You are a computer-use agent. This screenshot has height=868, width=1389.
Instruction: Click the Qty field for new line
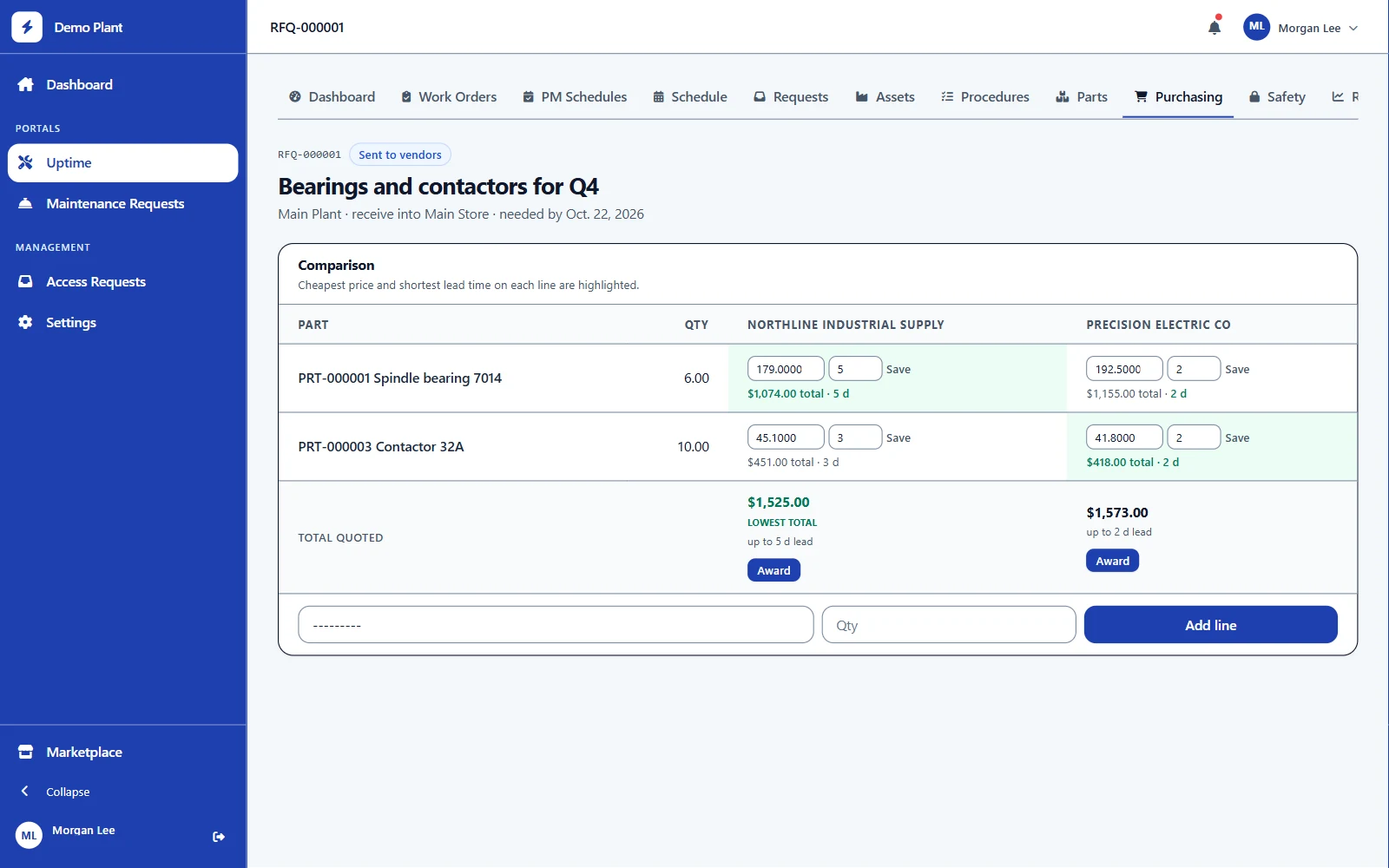pos(949,625)
